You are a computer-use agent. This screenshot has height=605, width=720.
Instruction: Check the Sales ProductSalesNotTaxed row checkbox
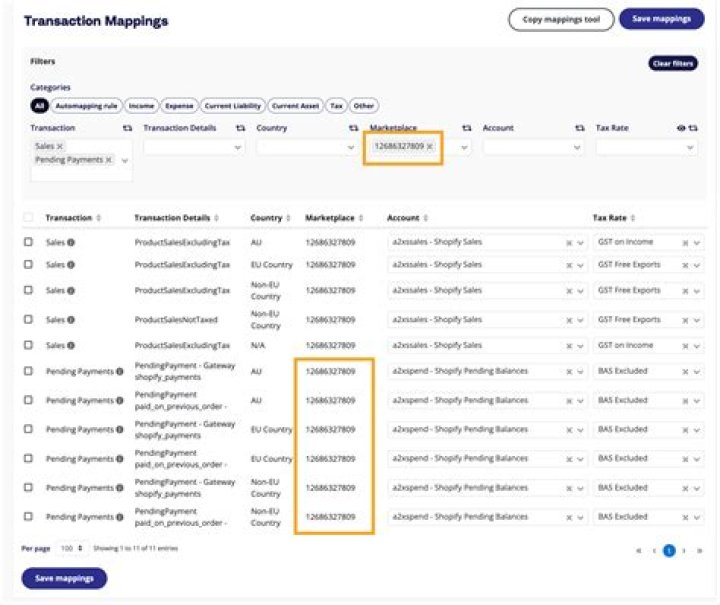pyautogui.click(x=28, y=320)
